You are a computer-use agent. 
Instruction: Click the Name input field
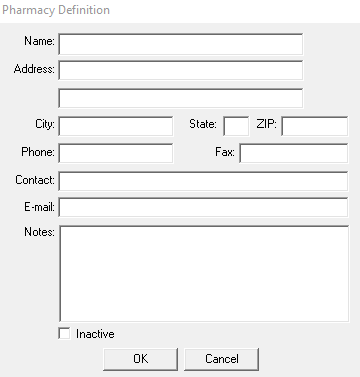pos(181,44)
